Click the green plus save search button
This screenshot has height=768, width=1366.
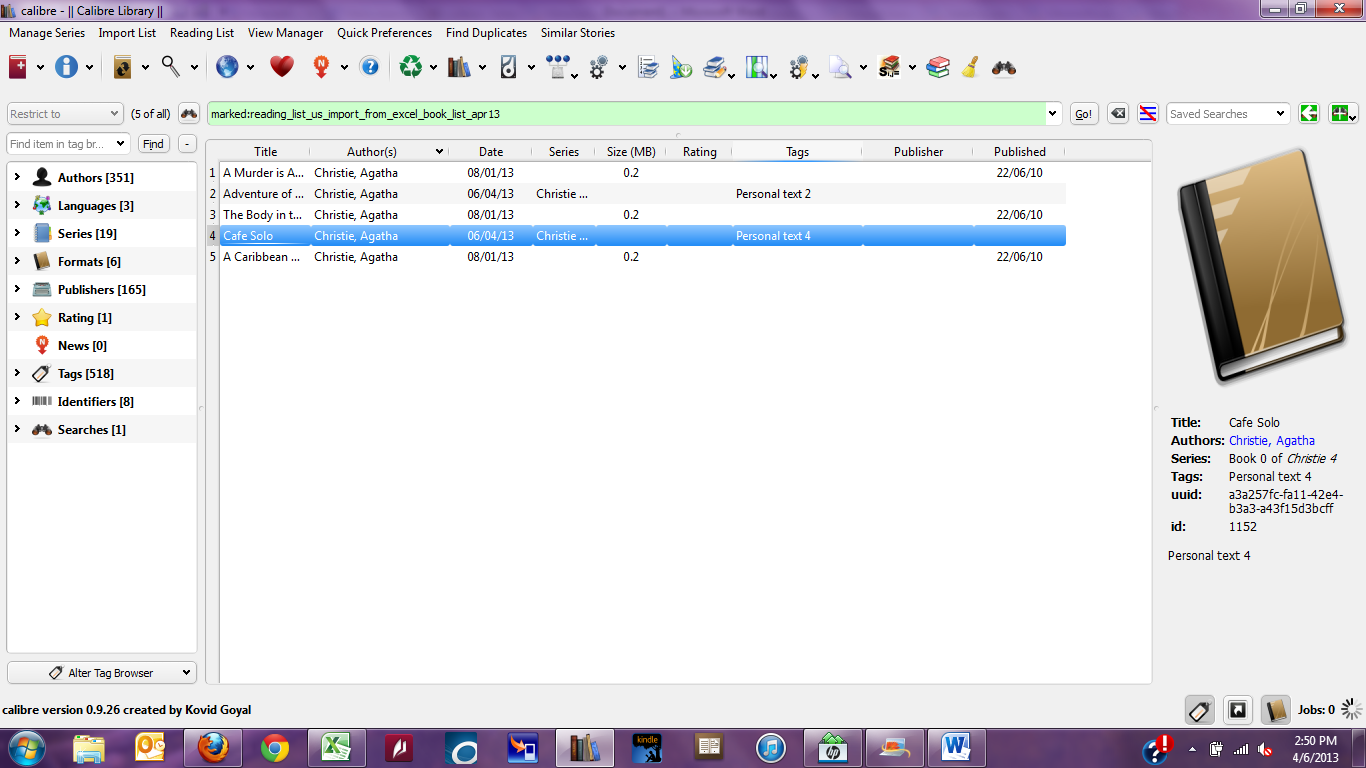pos(1343,114)
